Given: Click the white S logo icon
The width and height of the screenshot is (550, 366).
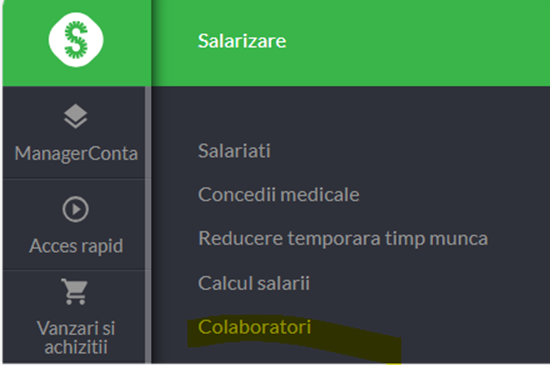Looking at the screenshot, I should coord(76,40).
